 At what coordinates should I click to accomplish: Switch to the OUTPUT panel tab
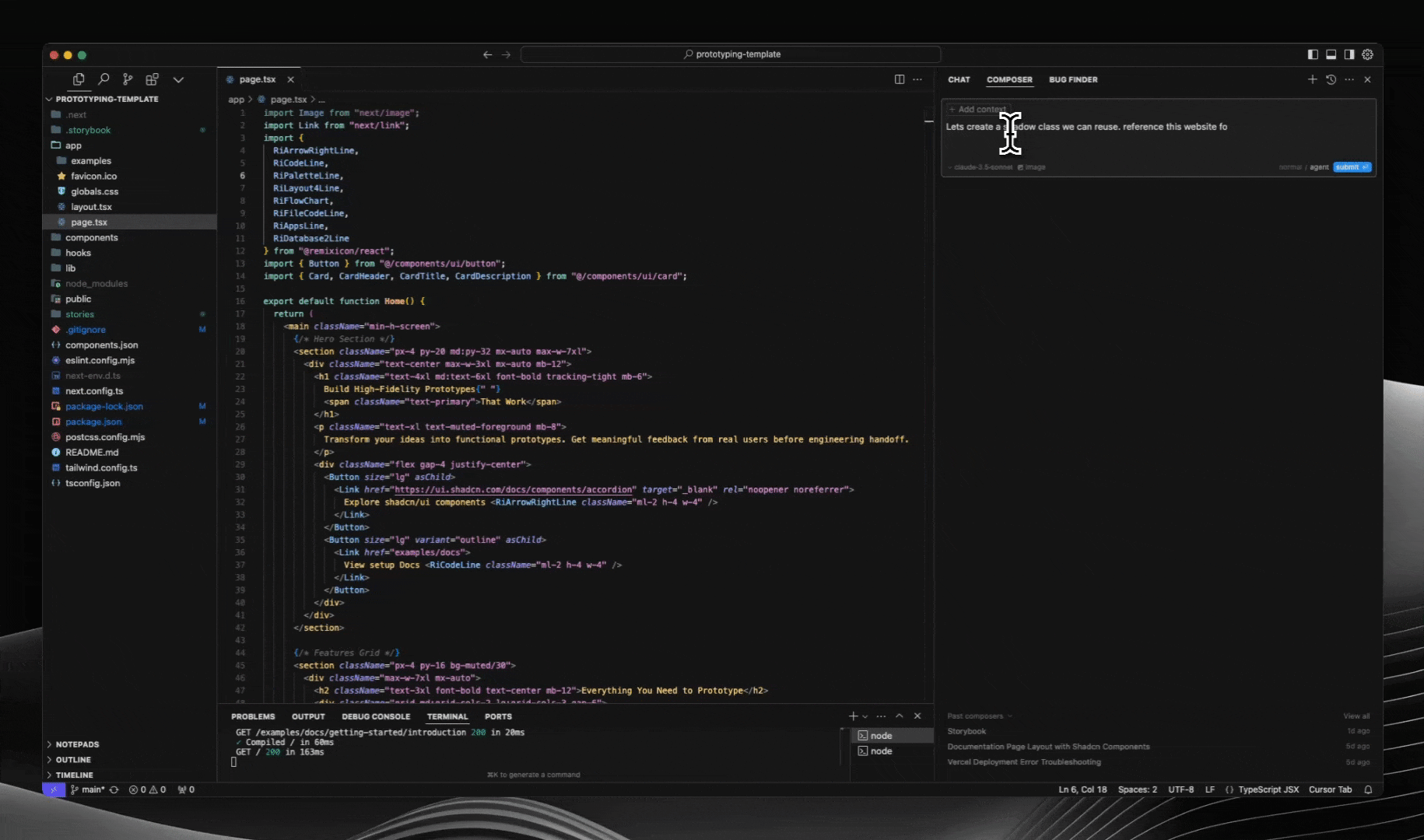(308, 716)
